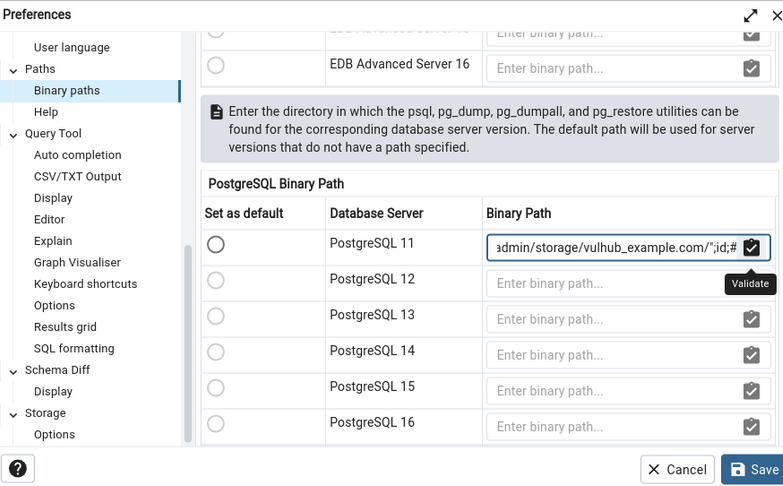Focus the PostgreSQL 13 binary path field
This screenshot has height=486, width=783.
[x=628, y=319]
